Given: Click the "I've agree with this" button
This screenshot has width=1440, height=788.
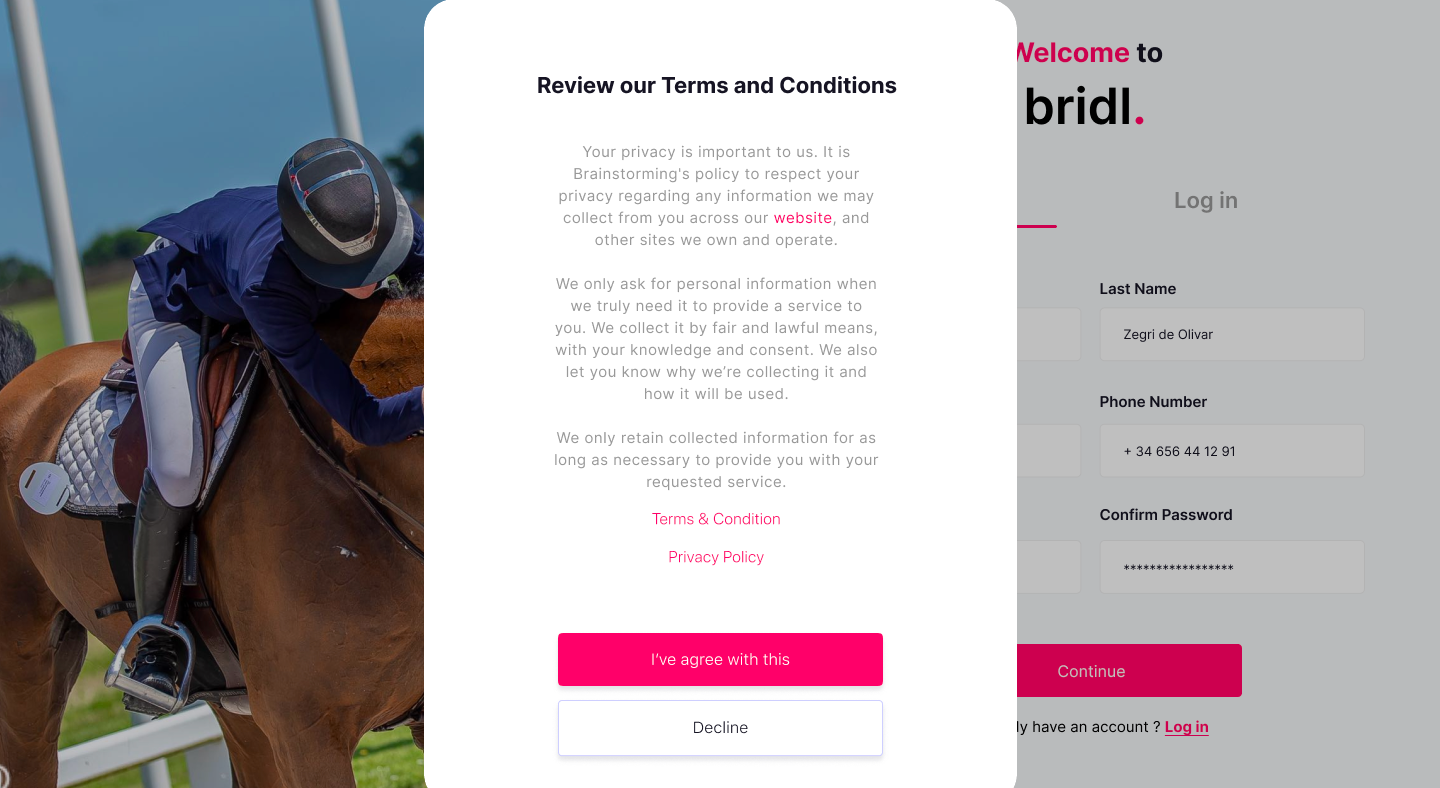Looking at the screenshot, I should (720, 659).
